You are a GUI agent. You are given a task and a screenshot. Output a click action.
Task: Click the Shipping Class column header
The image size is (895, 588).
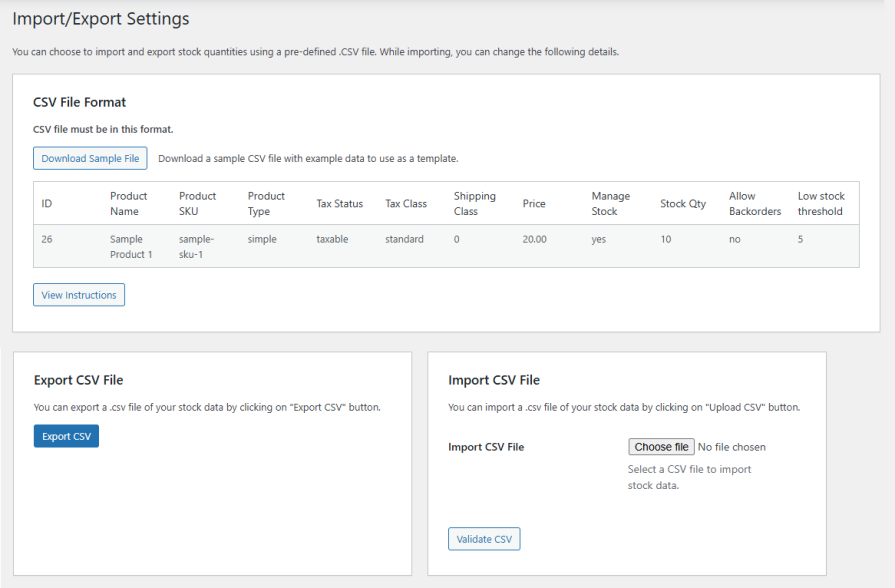474,204
